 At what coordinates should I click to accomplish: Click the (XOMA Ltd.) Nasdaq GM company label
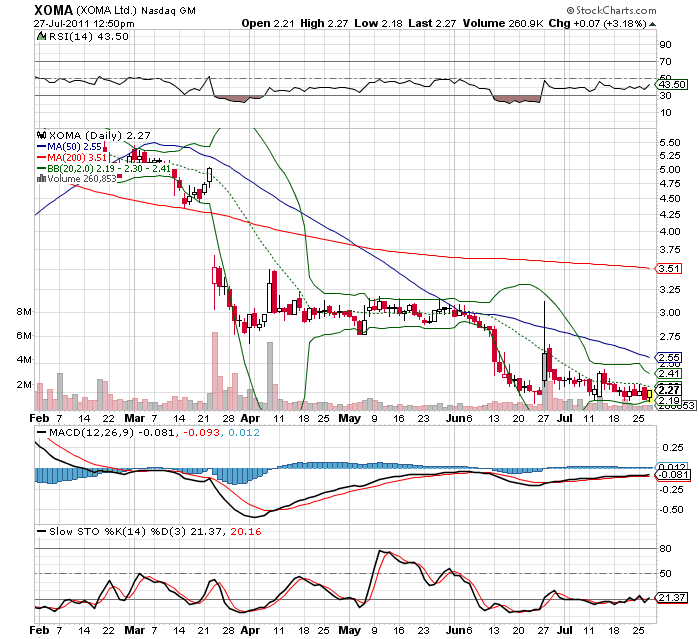pyautogui.click(x=136, y=11)
